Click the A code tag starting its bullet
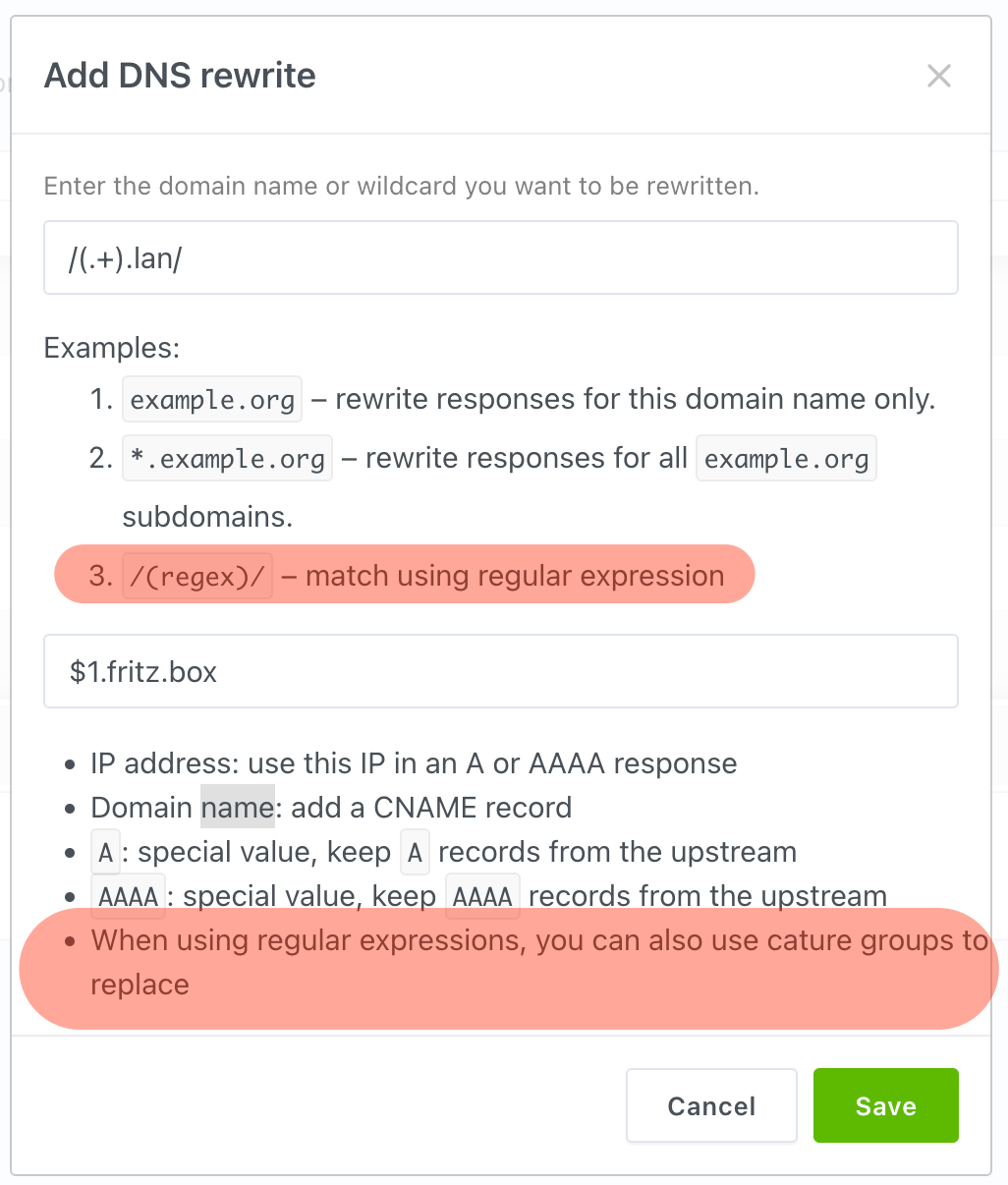Image resolution: width=1008 pixels, height=1185 pixels. 105,852
